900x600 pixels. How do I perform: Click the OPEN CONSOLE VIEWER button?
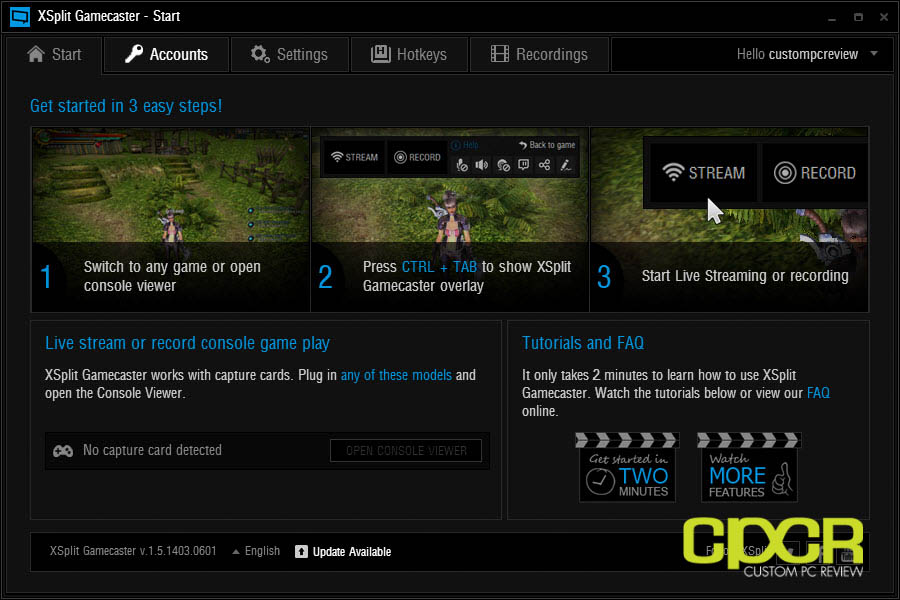pyautogui.click(x=406, y=451)
